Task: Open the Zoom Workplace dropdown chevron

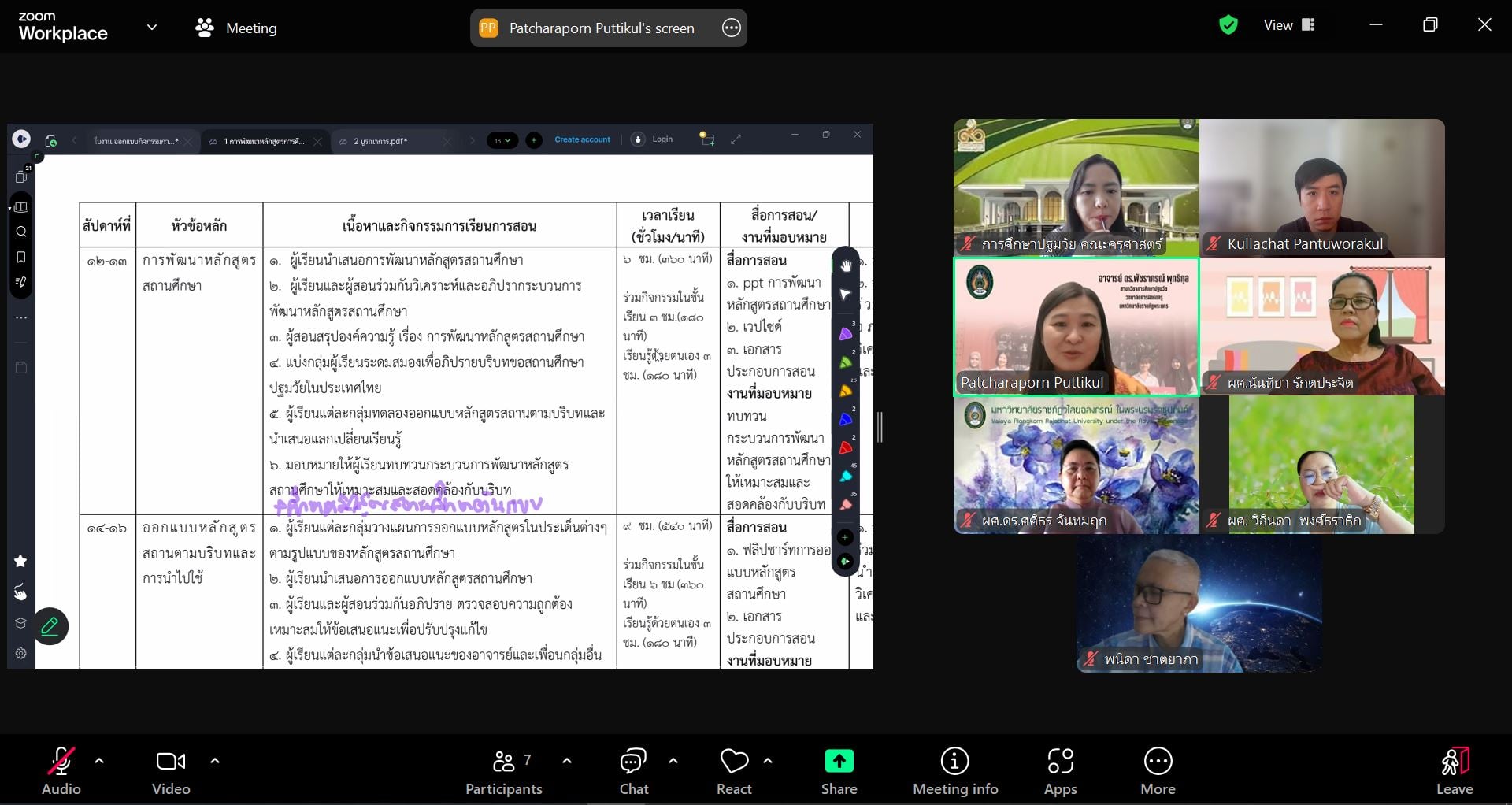Action: 152,28
